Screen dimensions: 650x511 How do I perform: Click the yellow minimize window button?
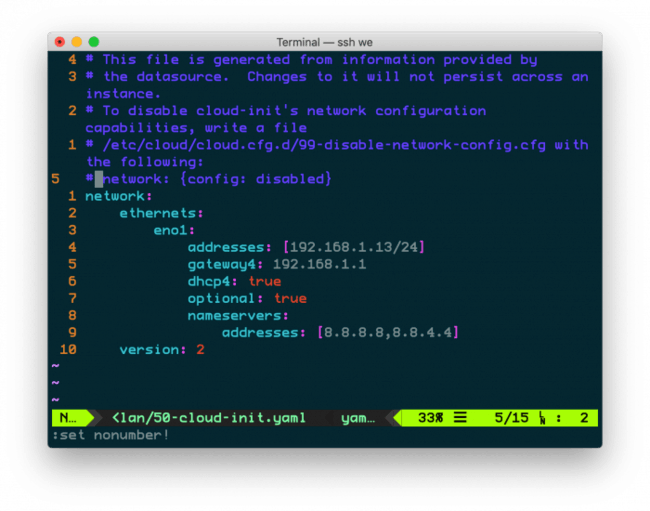click(x=77, y=42)
